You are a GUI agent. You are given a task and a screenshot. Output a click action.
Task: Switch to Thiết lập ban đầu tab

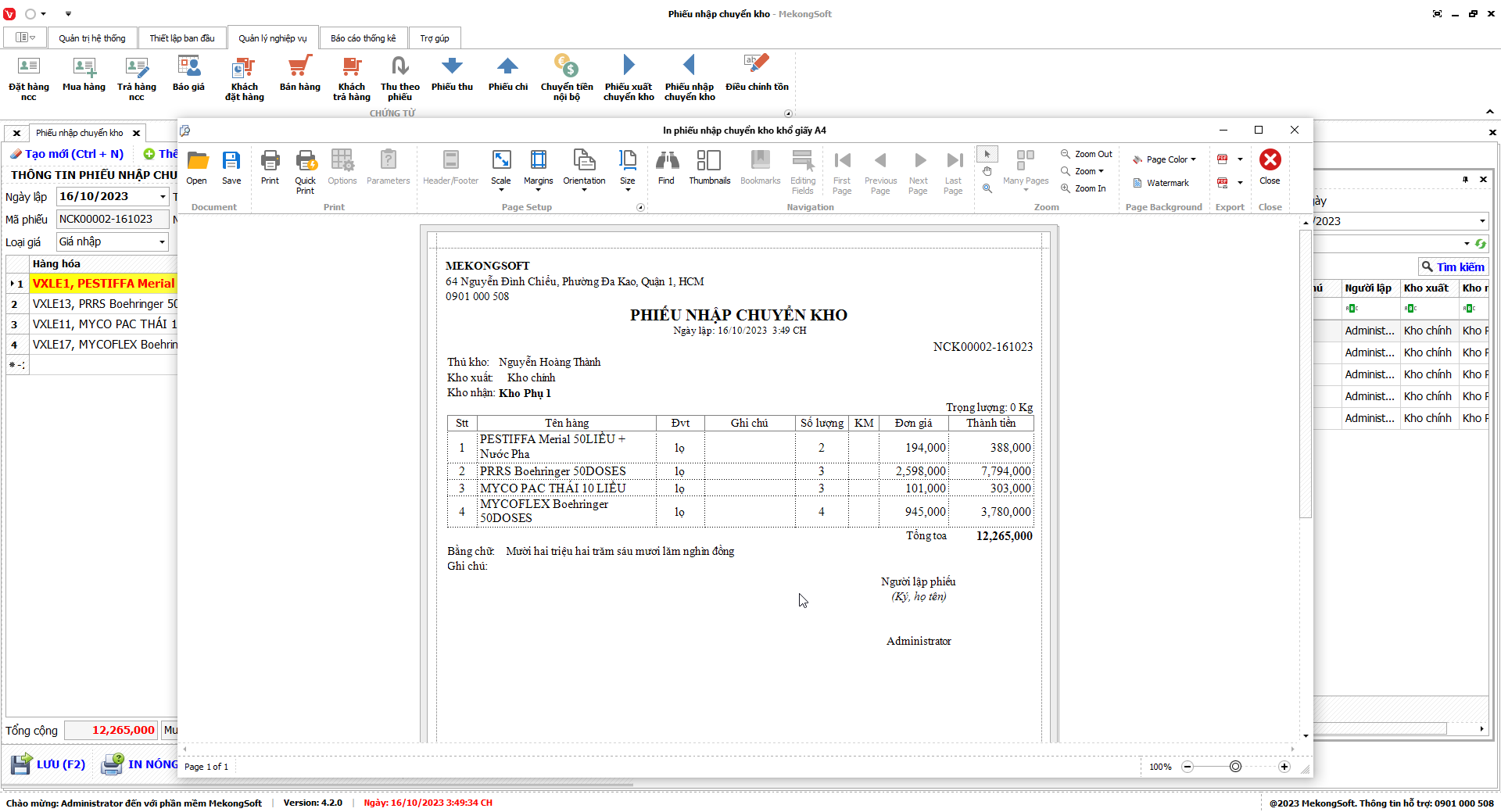coord(182,38)
